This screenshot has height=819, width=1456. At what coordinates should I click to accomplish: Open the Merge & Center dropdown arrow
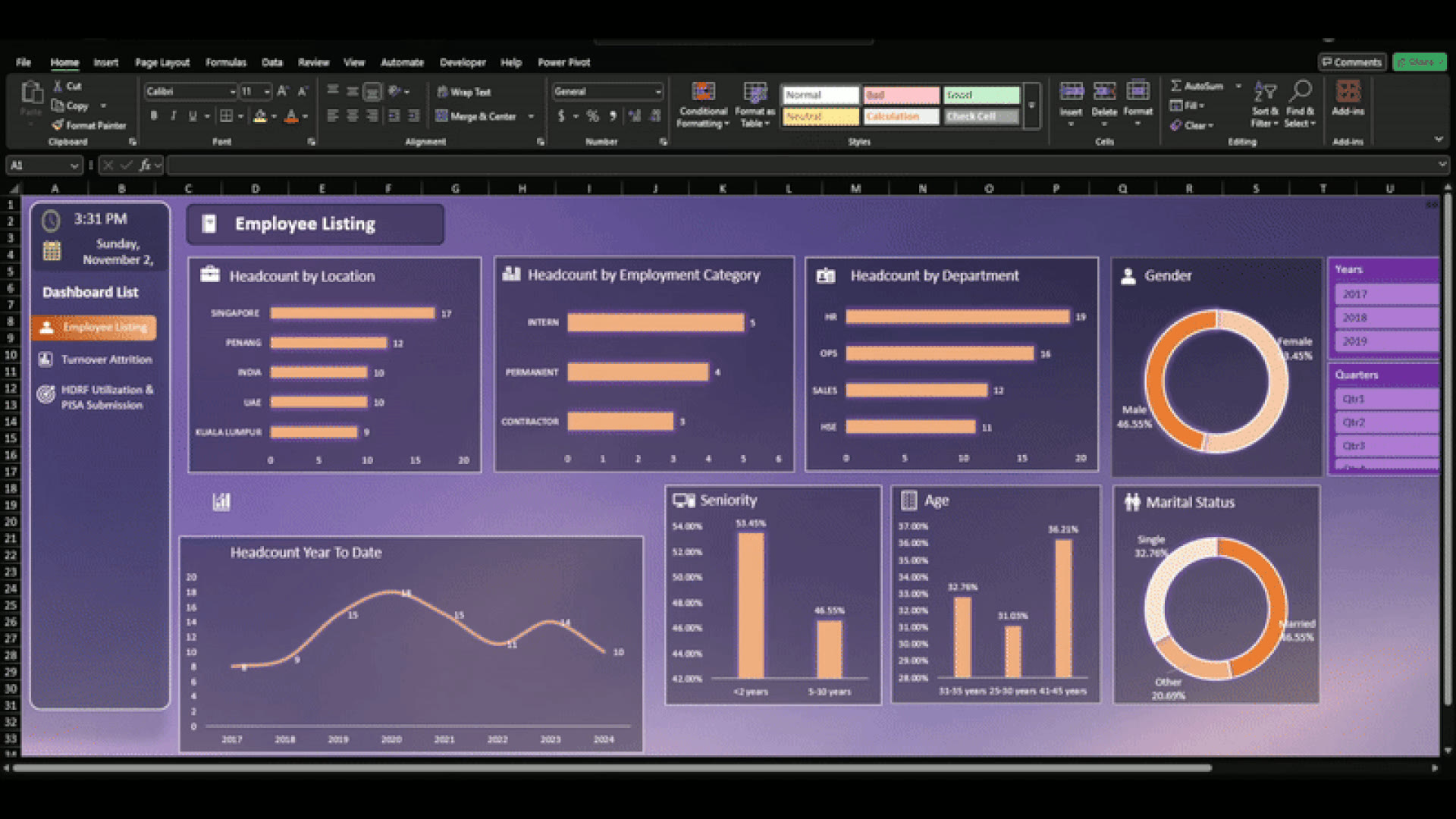[x=531, y=117]
